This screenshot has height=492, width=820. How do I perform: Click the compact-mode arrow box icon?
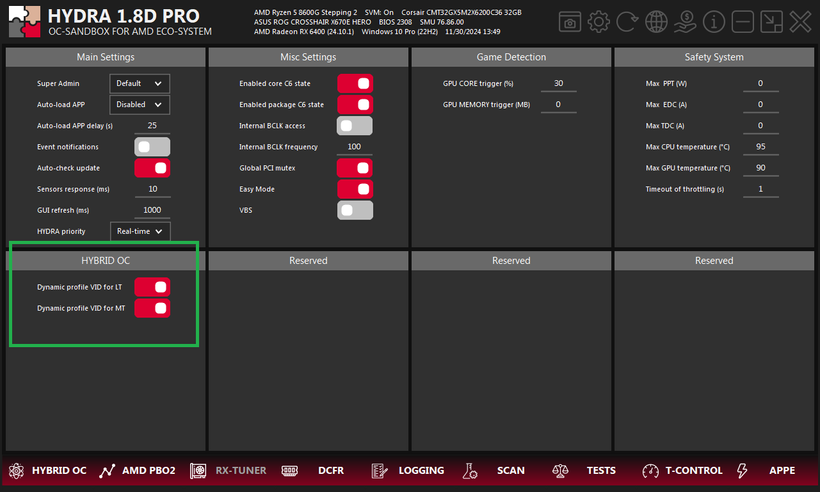(x=771, y=22)
